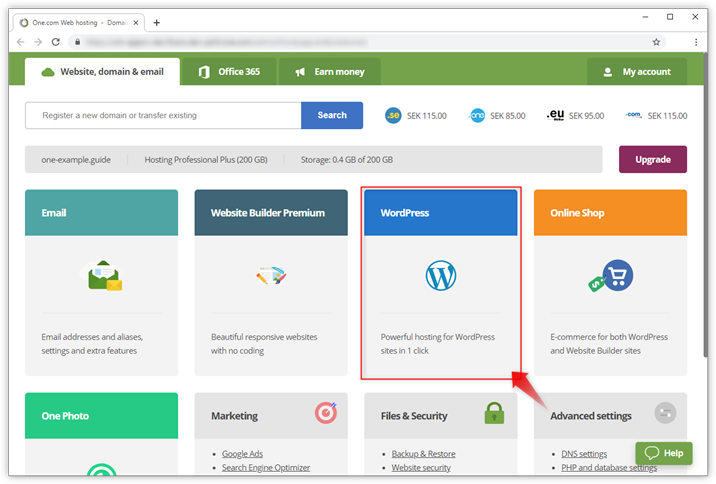
Task: Open Backup & Restore link
Action: tap(423, 454)
